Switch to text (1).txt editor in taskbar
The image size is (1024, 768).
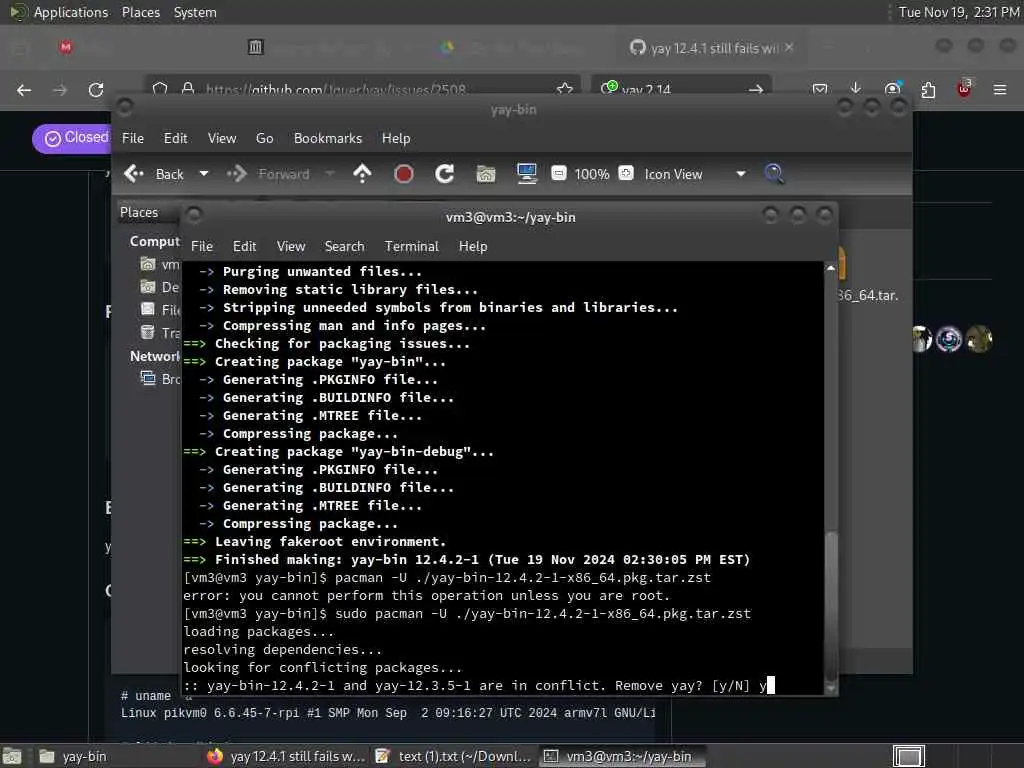tap(454, 756)
